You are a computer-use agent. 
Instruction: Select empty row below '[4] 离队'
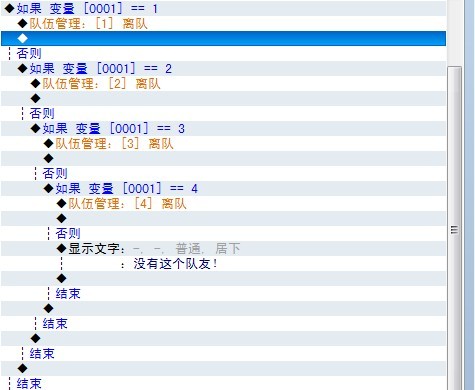[x=223, y=219]
